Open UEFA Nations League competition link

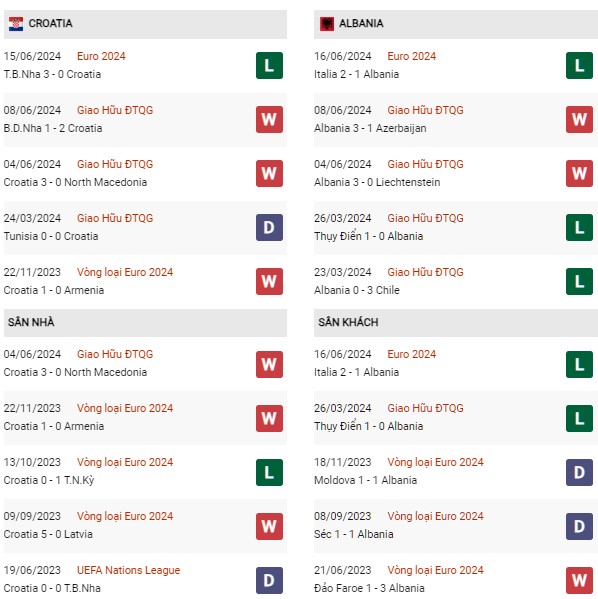128,570
